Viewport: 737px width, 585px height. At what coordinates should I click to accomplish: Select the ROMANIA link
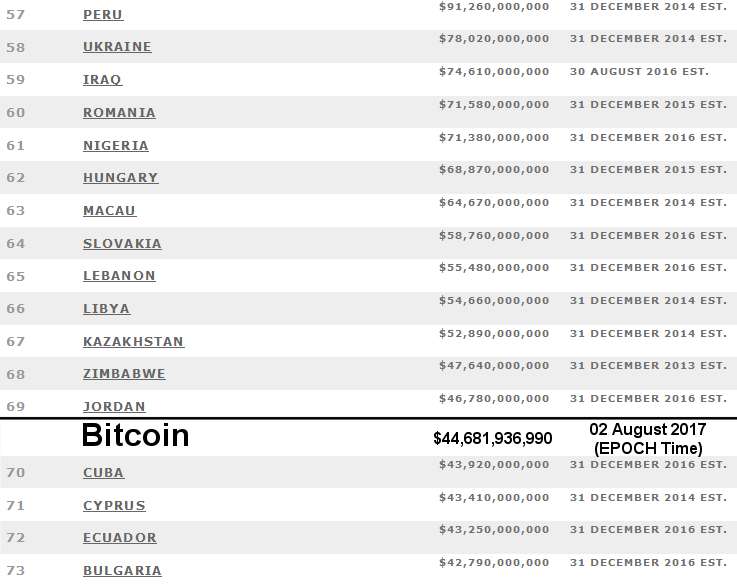pos(119,113)
